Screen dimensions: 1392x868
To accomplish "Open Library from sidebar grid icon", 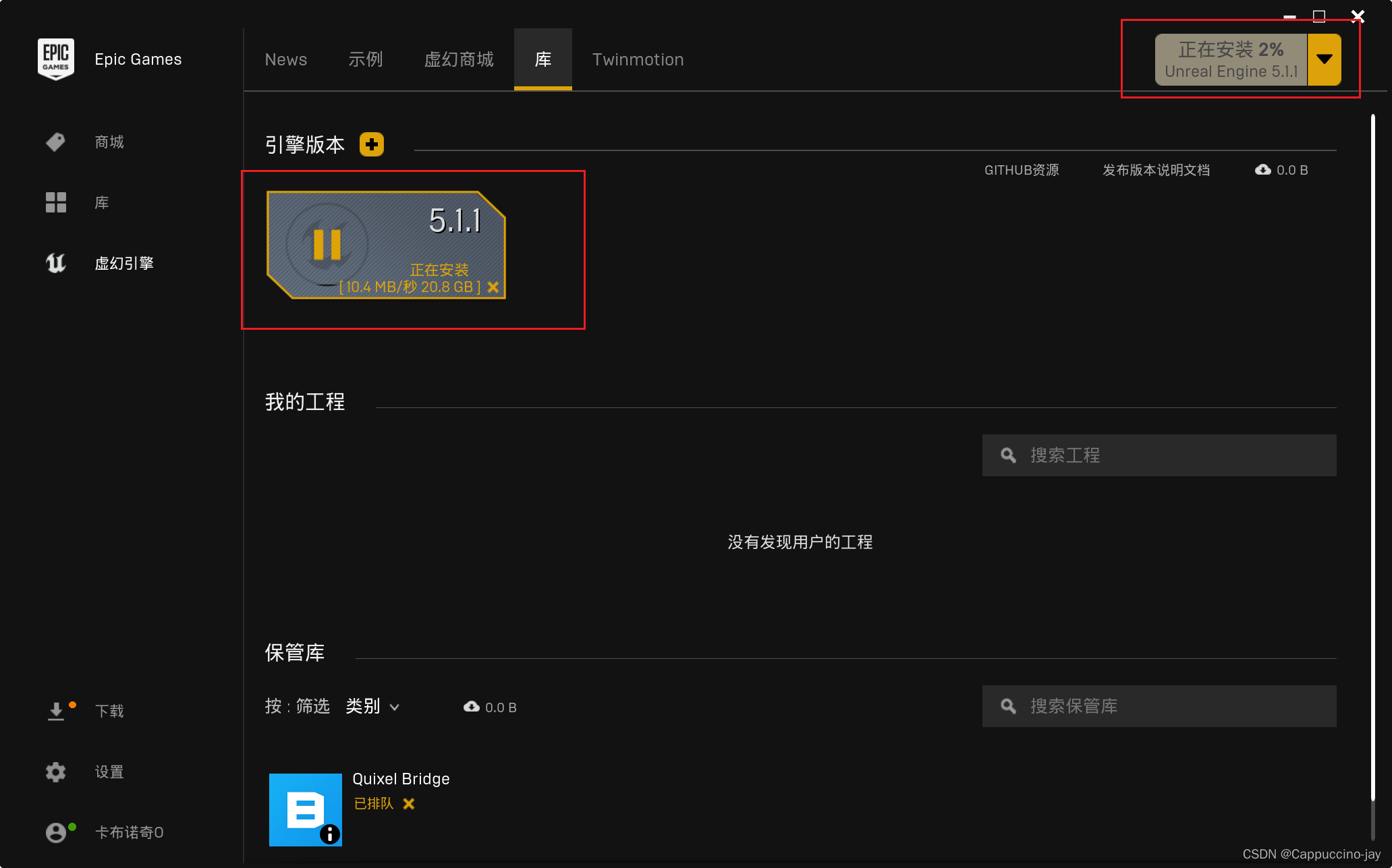I will pyautogui.click(x=56, y=202).
